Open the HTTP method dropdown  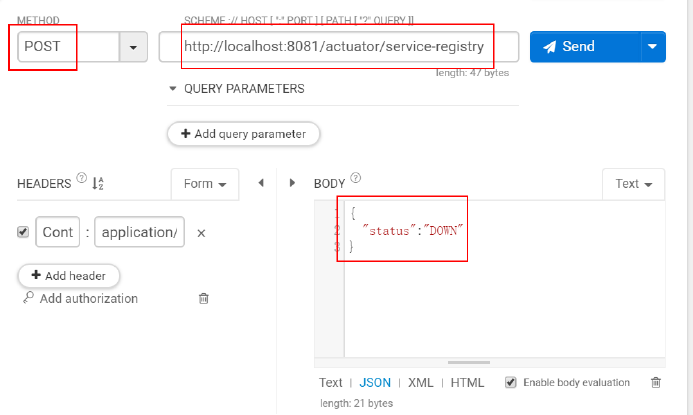[x=134, y=47]
